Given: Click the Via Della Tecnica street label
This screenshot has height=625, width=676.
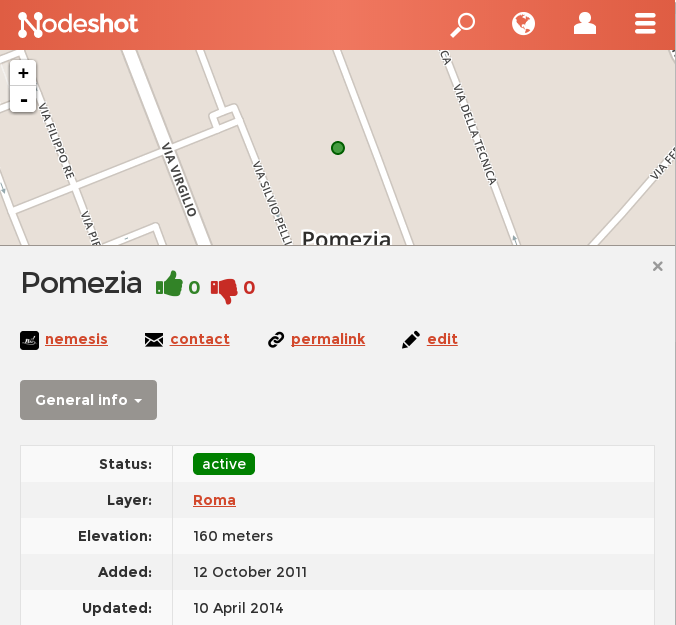Looking at the screenshot, I should click(x=475, y=134).
